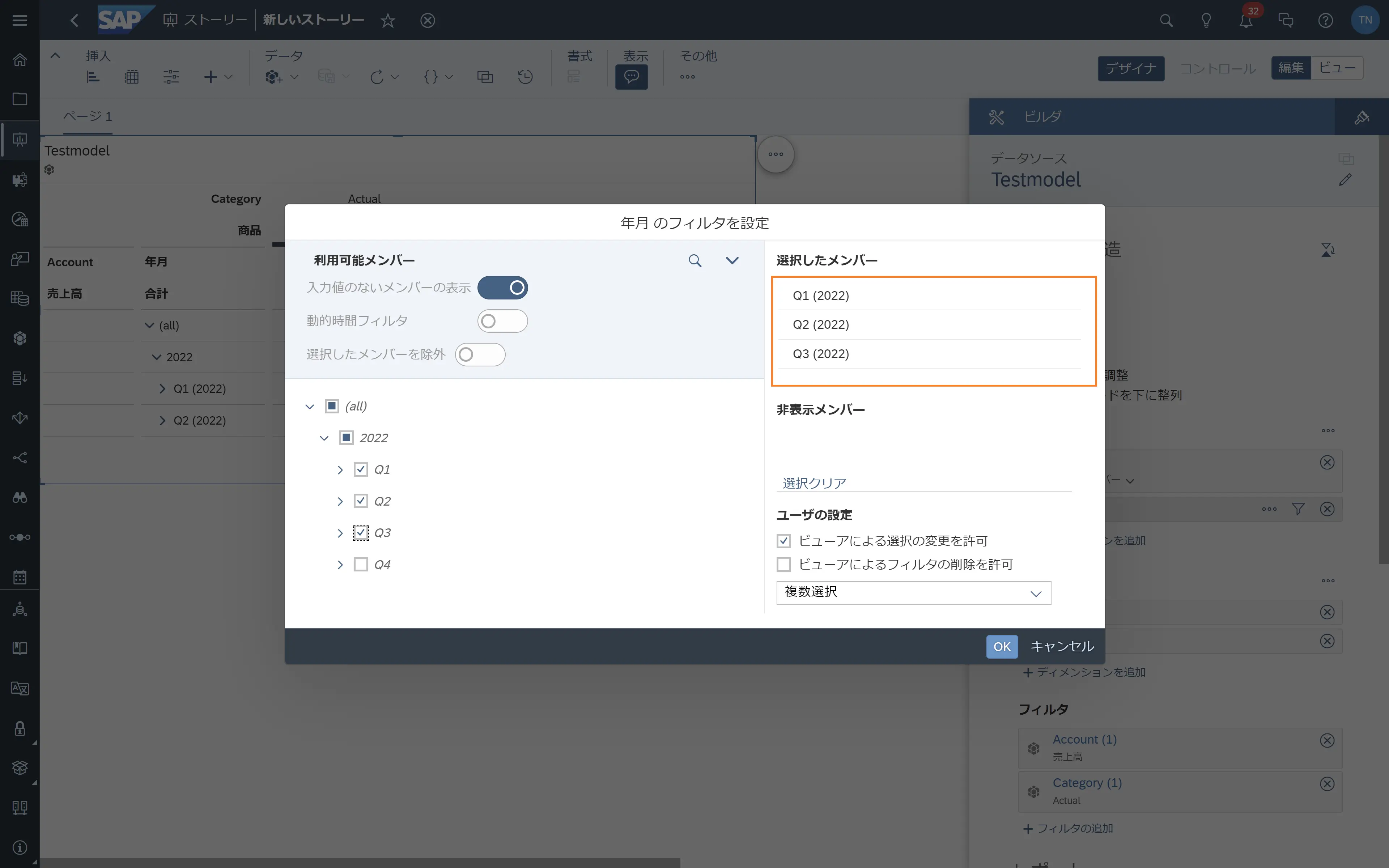1389x868 pixels.
Task: Open the 複数選択 dropdown
Action: click(x=913, y=592)
